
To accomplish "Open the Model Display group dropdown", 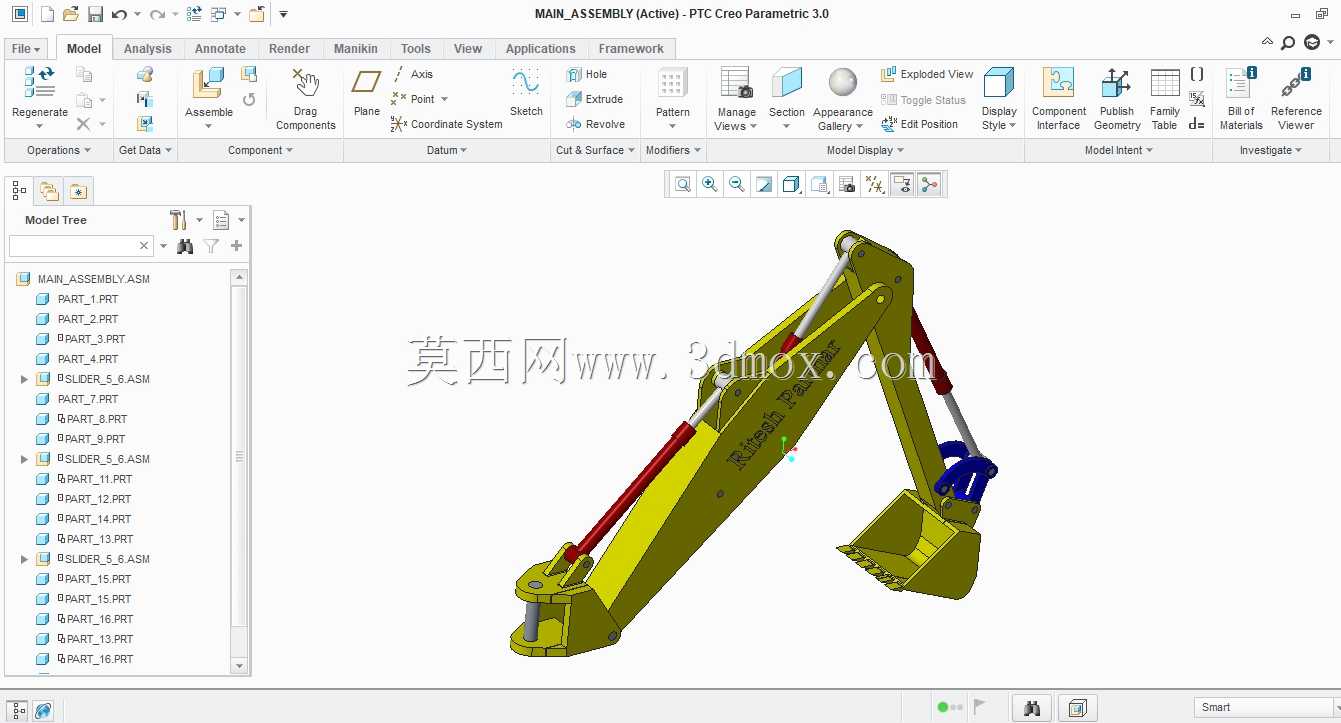I will click(865, 150).
